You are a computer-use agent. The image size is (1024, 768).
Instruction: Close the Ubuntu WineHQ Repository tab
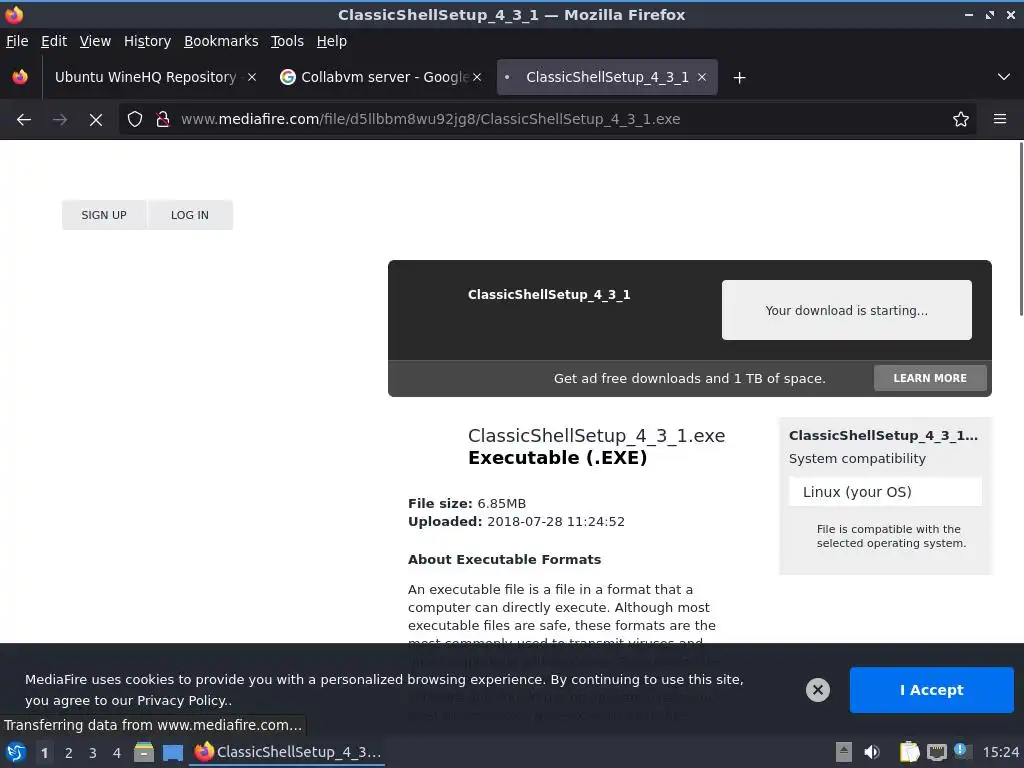251,77
